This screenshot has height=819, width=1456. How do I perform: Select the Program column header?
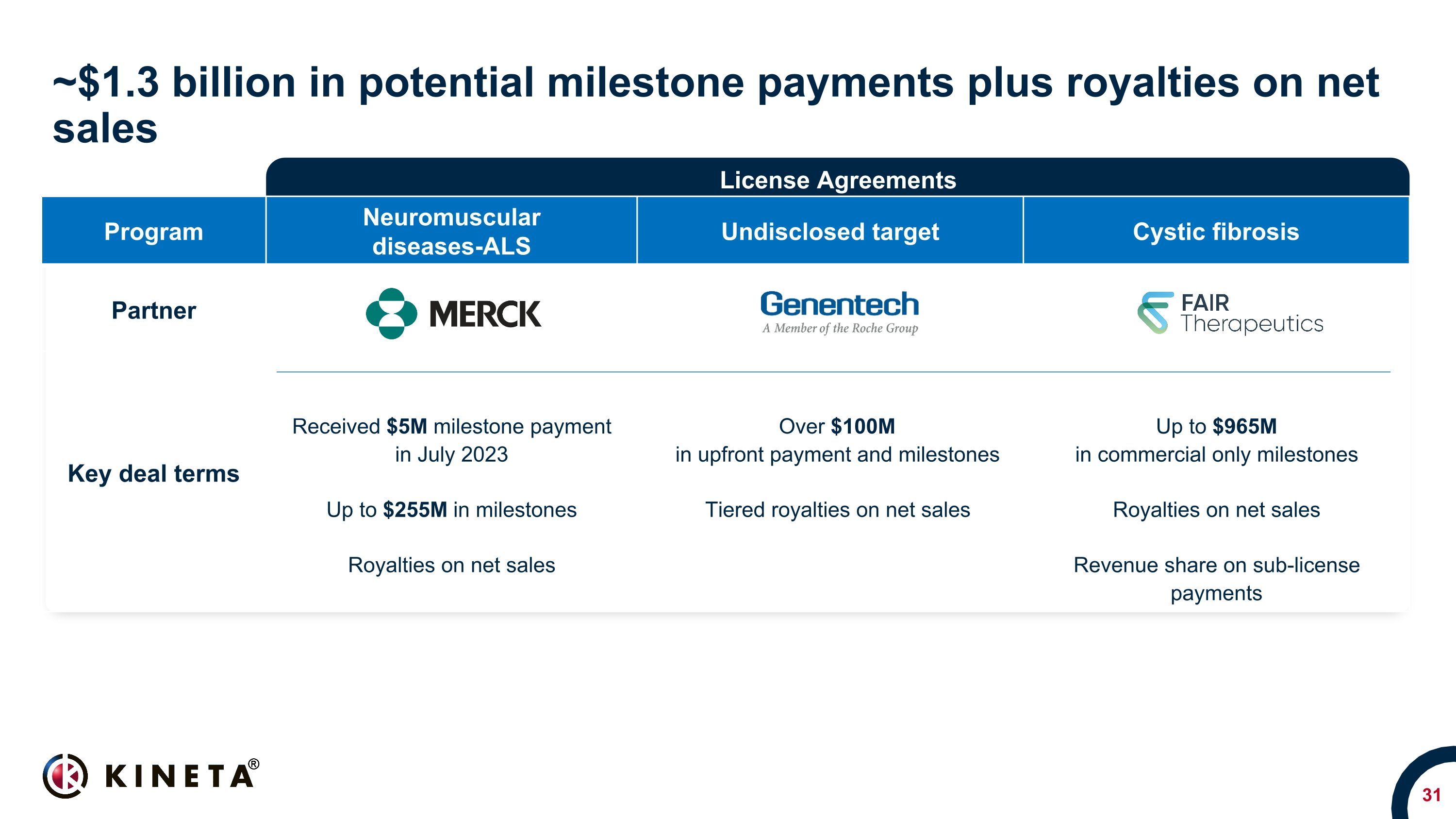(153, 232)
